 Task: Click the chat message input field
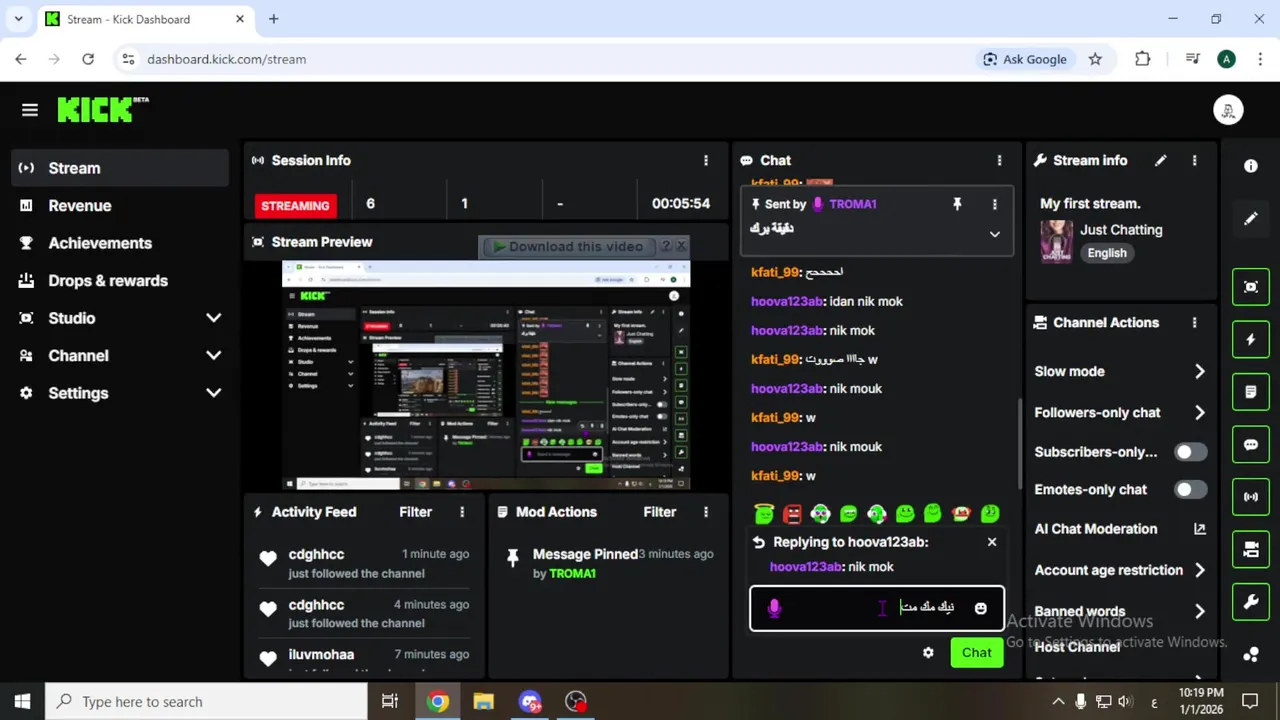[877, 608]
